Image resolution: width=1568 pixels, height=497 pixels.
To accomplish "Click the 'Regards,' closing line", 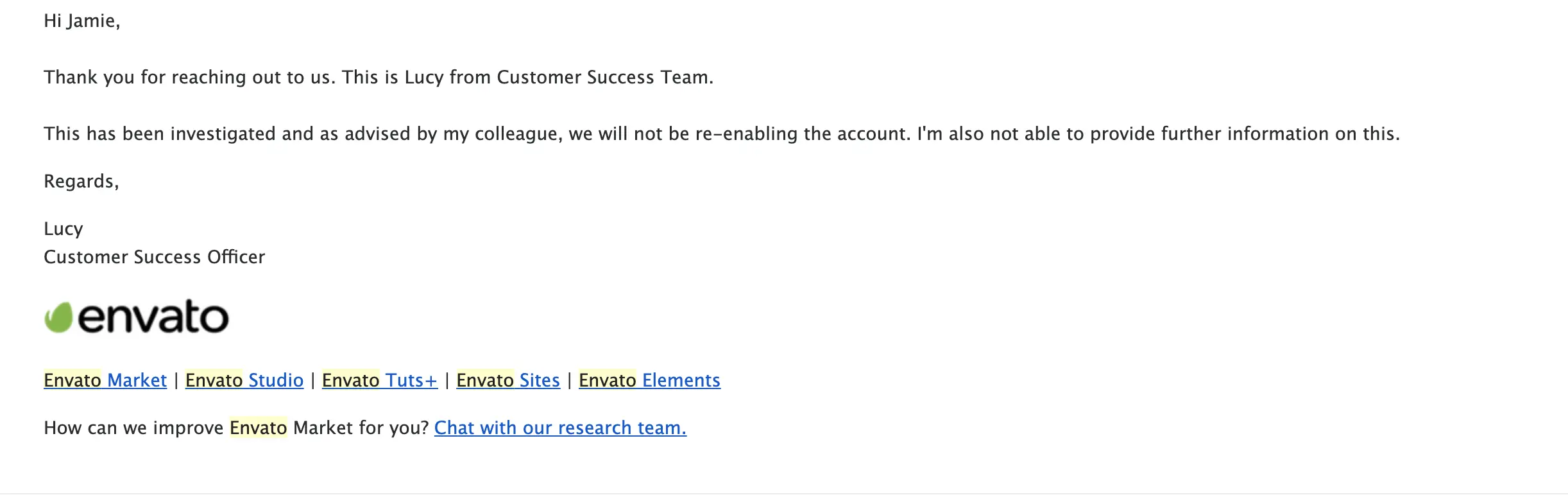I will (81, 181).
